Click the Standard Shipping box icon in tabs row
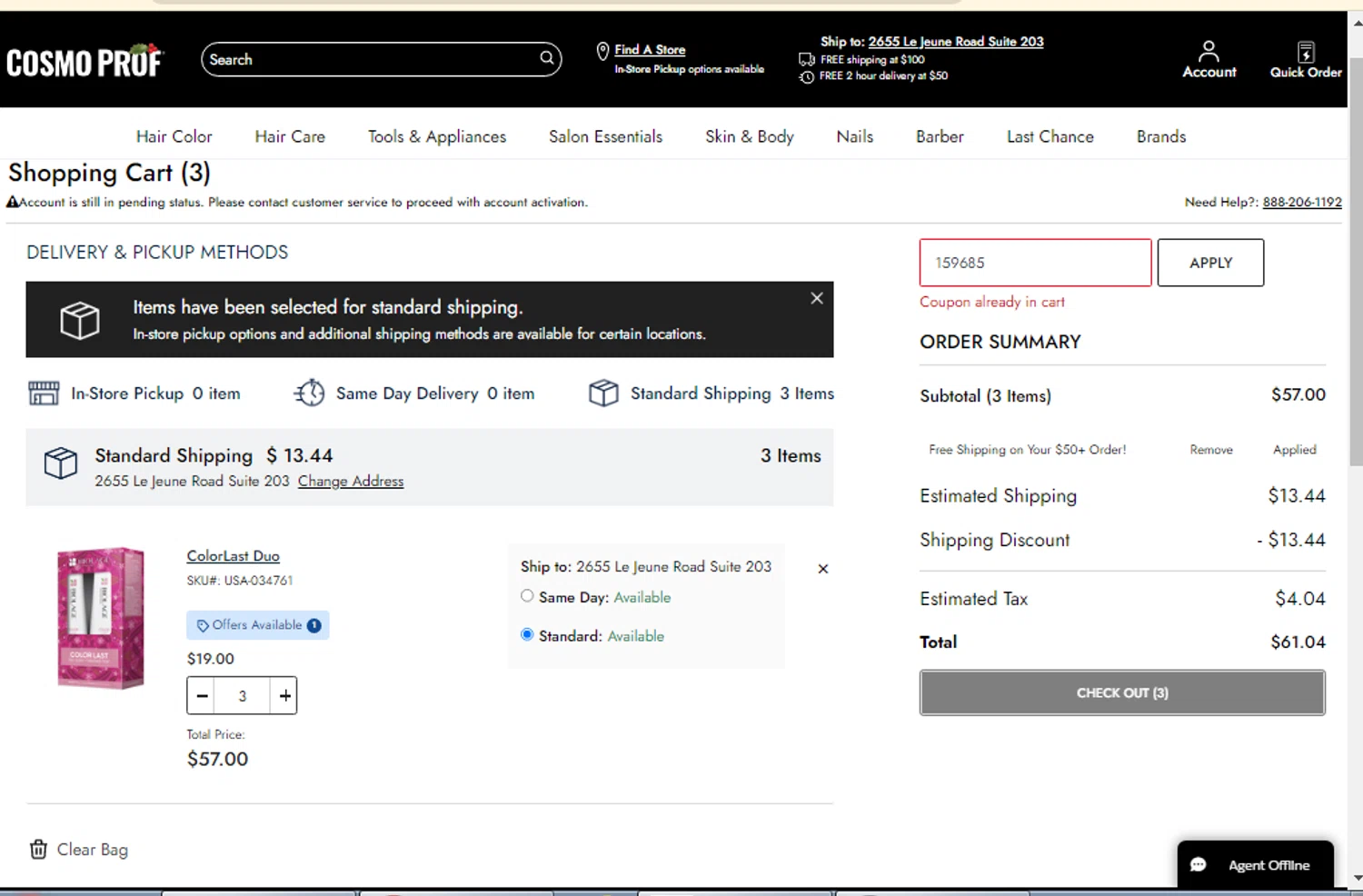This screenshot has height=896, width=1363. (x=603, y=393)
